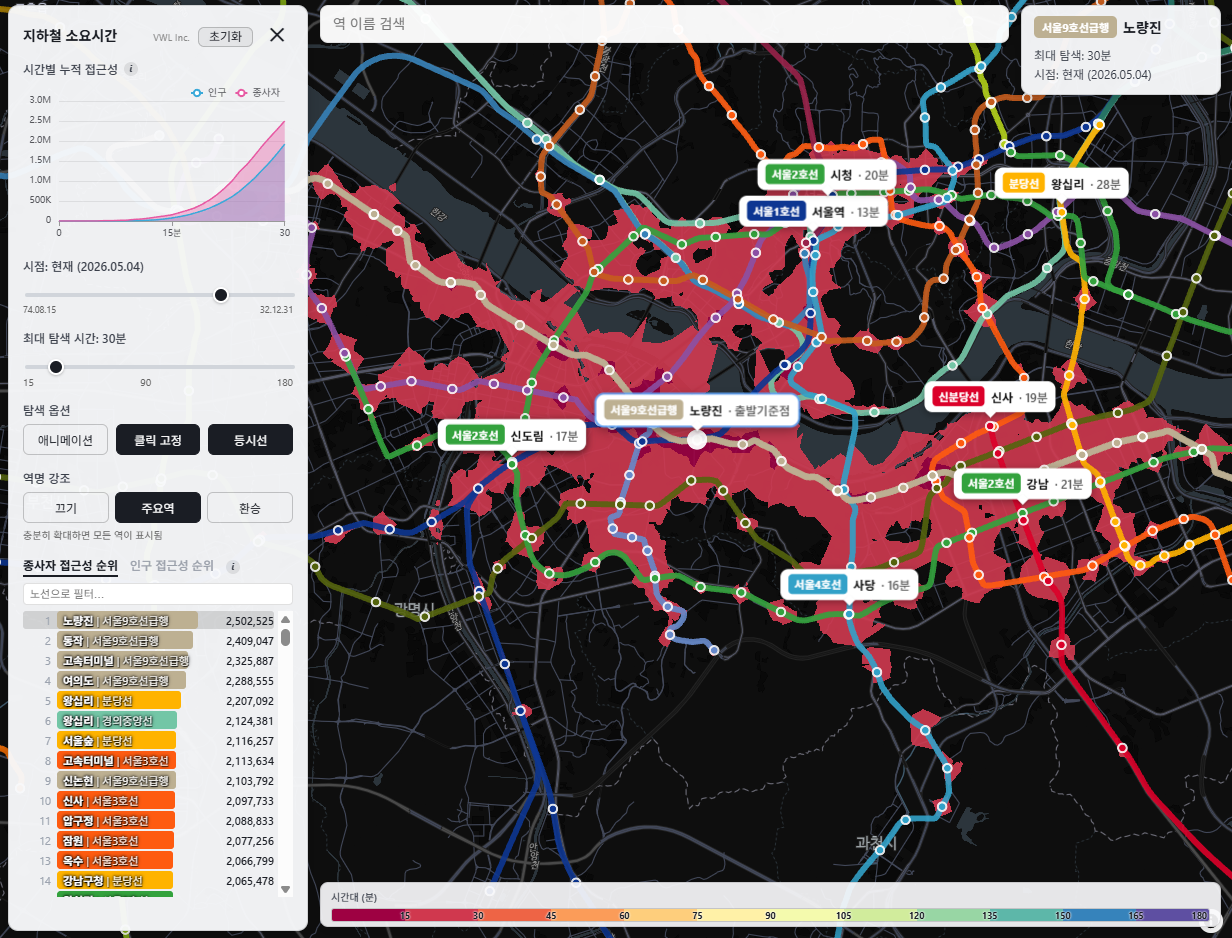1232x938 pixels.
Task: Select rank 5 왕십리 분당선 row
Action: coord(150,701)
